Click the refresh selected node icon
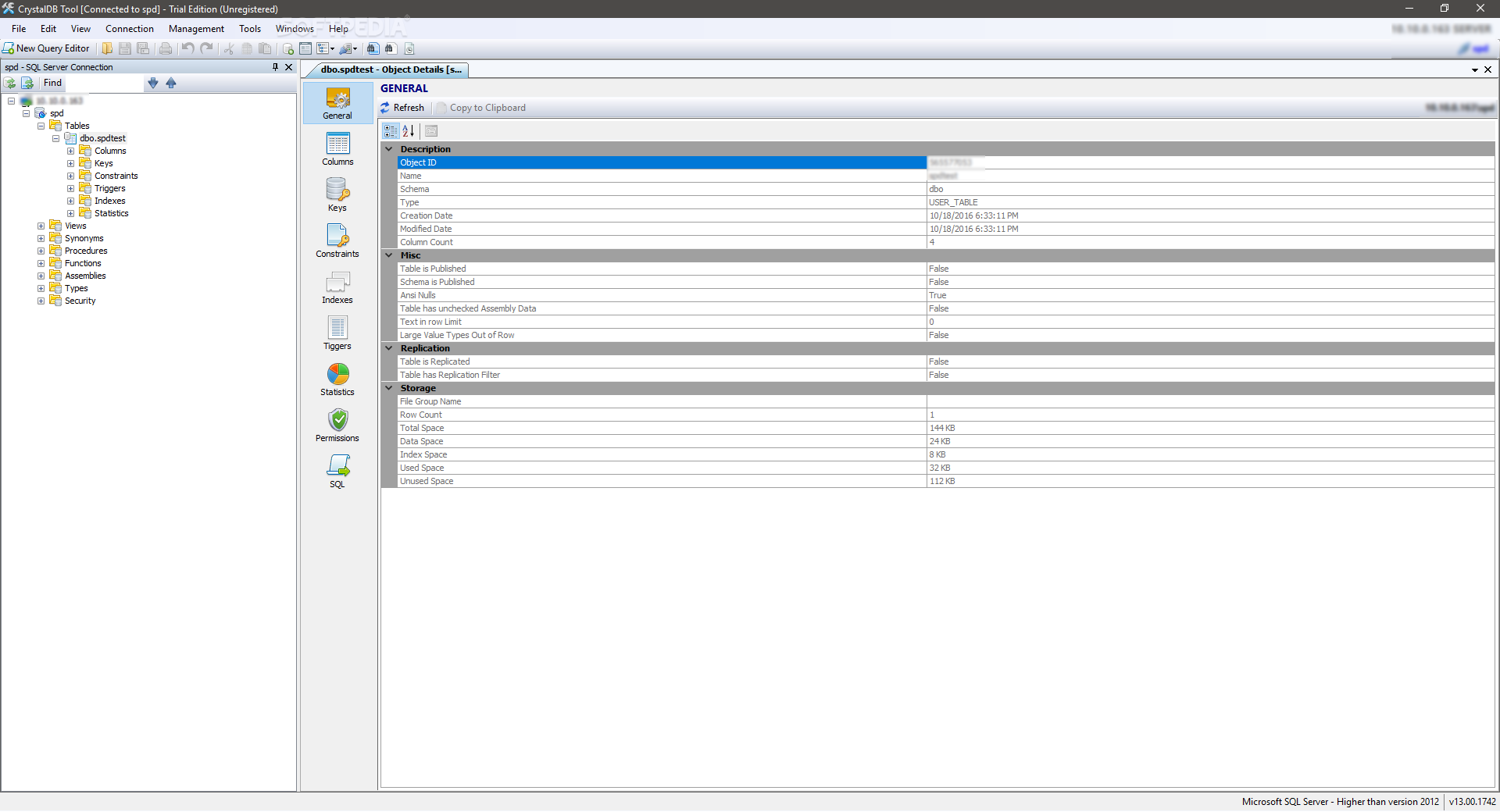The image size is (1500, 812). coord(27,83)
